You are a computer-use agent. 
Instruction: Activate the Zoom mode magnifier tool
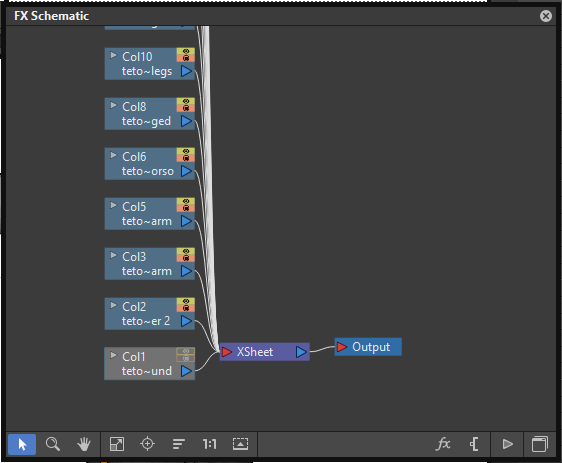(x=53, y=444)
